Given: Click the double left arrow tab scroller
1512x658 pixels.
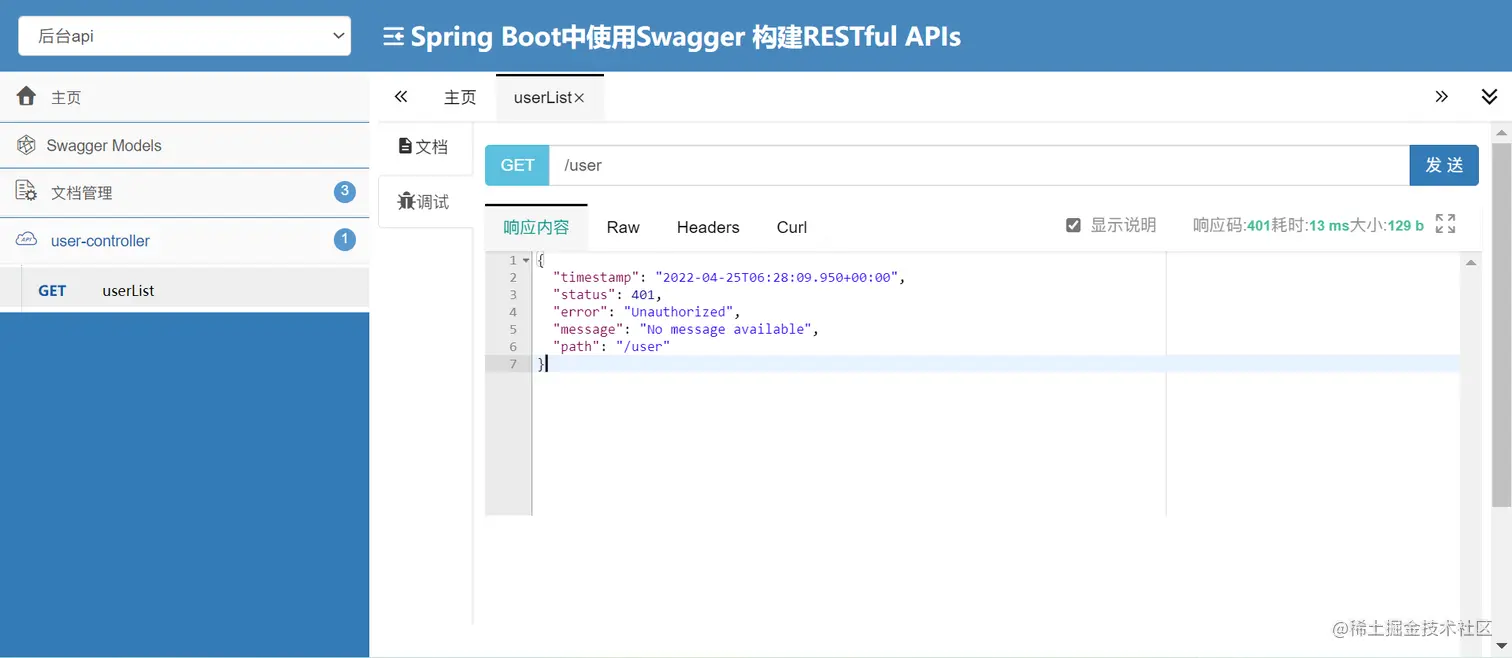Looking at the screenshot, I should [401, 97].
